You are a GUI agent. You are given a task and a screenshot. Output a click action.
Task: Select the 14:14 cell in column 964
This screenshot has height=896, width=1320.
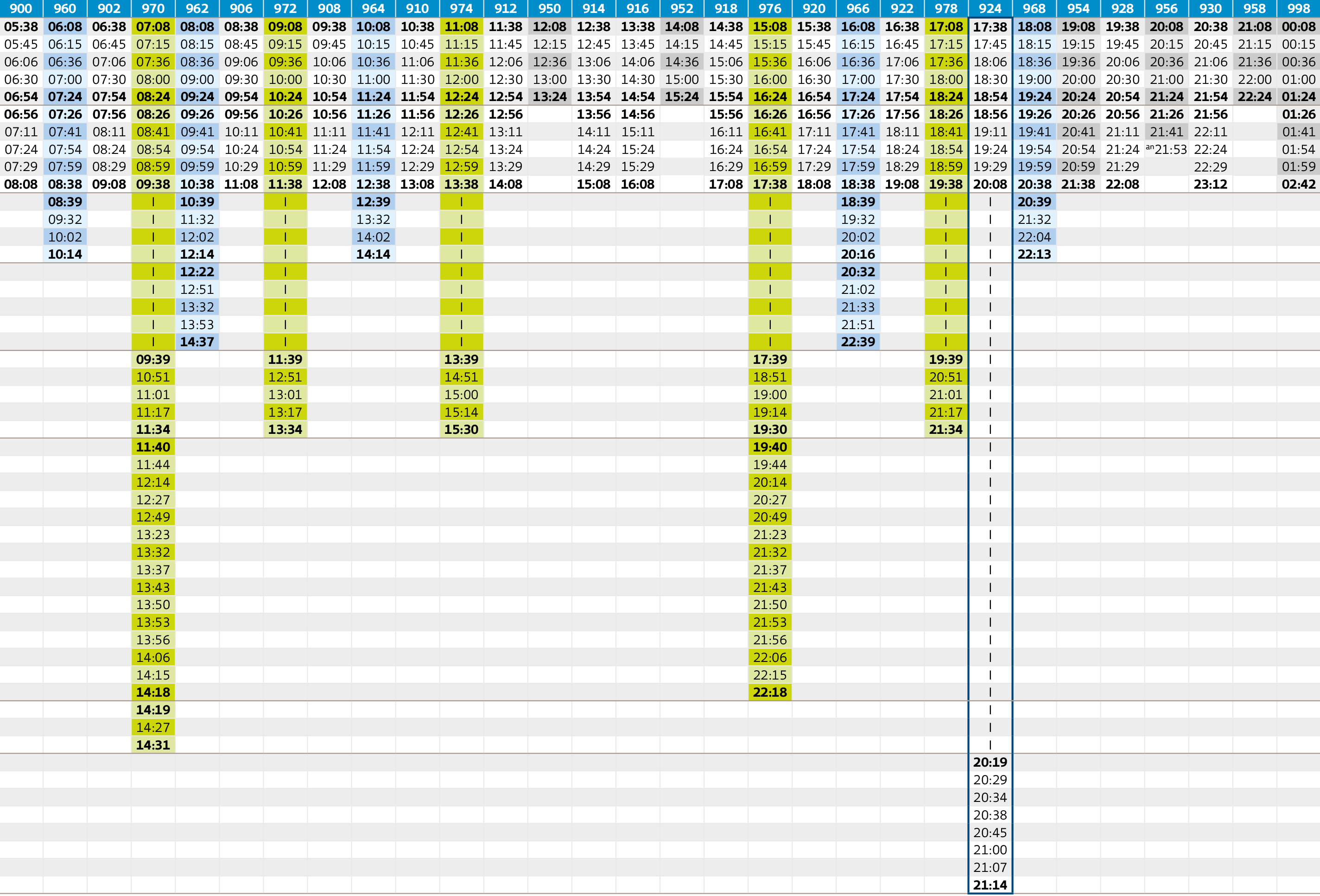[373, 254]
